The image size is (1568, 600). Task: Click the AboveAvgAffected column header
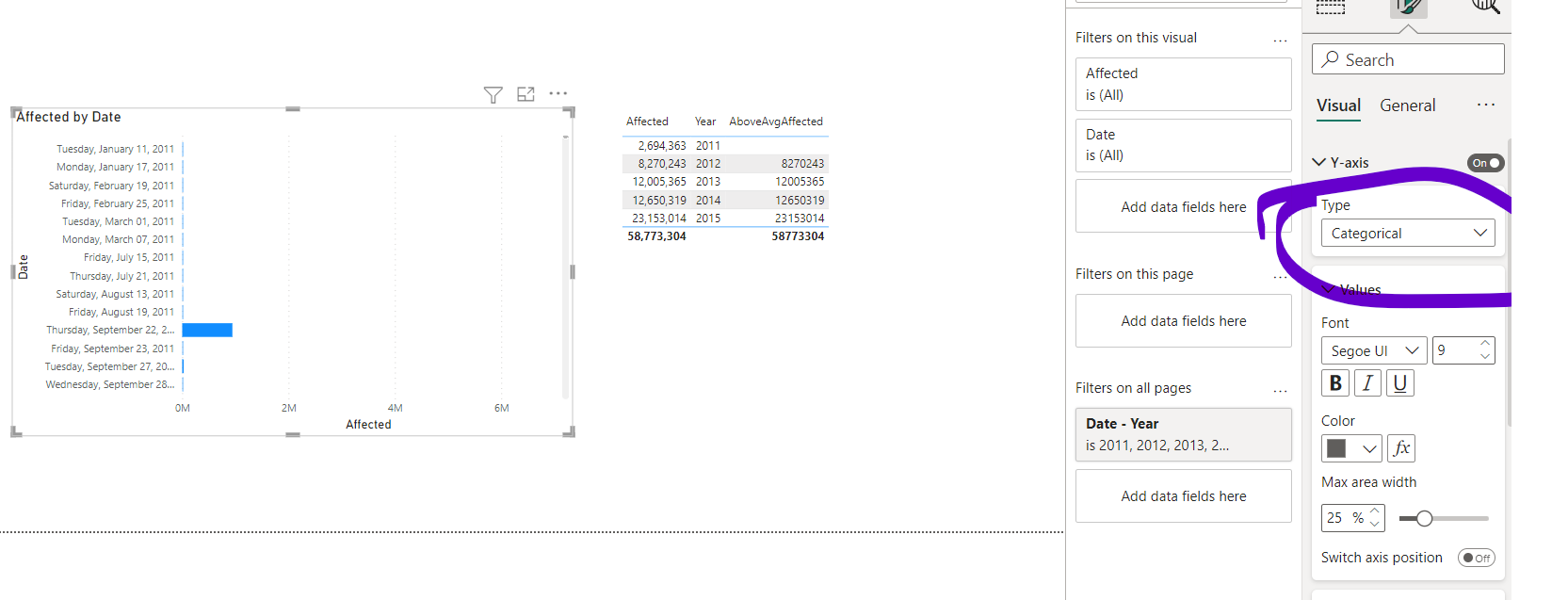[x=776, y=122]
